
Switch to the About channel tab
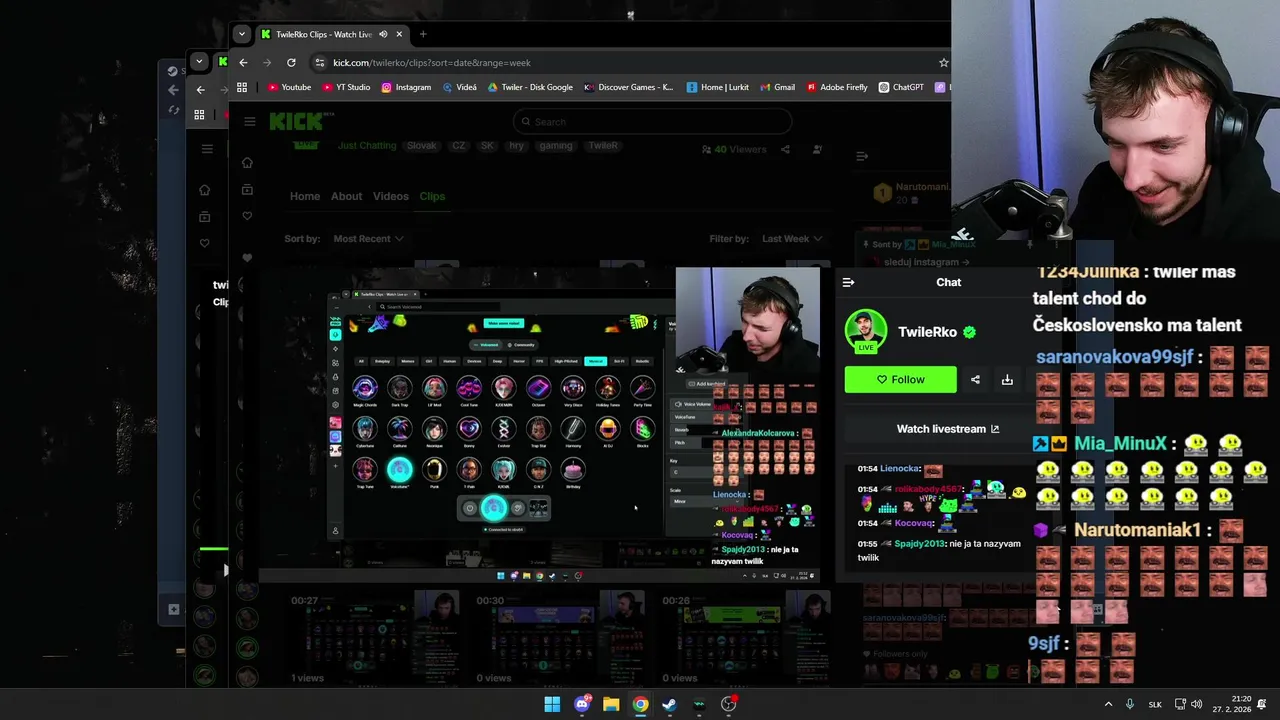point(346,196)
